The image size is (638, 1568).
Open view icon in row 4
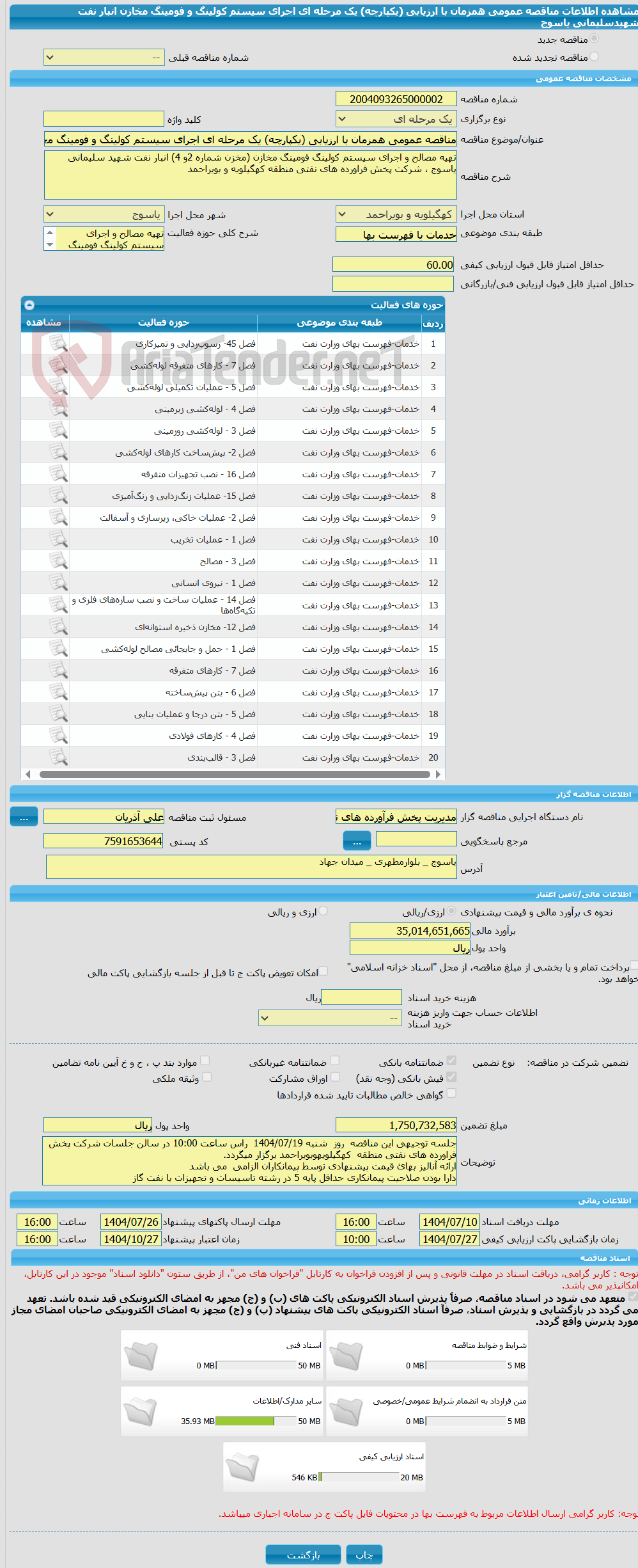coord(58,409)
